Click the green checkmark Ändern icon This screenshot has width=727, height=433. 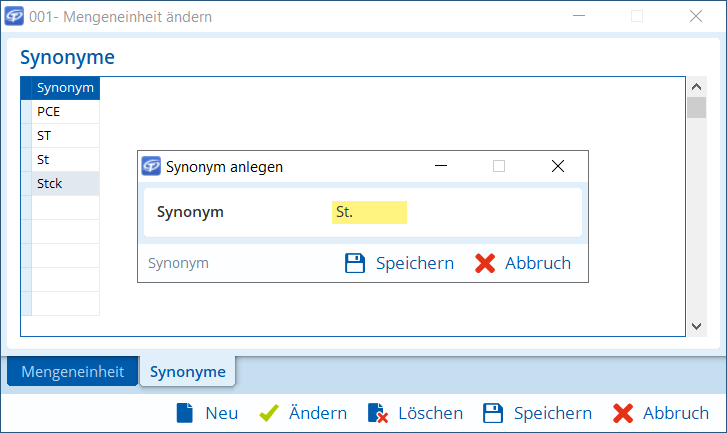(268, 413)
